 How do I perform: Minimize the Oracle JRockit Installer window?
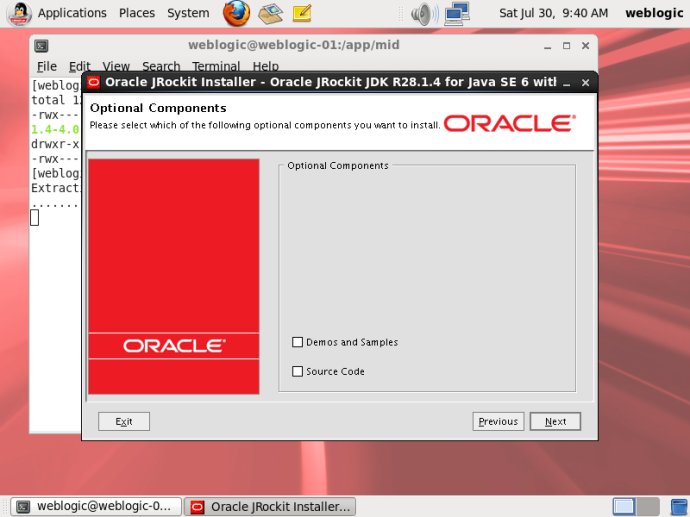(x=567, y=83)
